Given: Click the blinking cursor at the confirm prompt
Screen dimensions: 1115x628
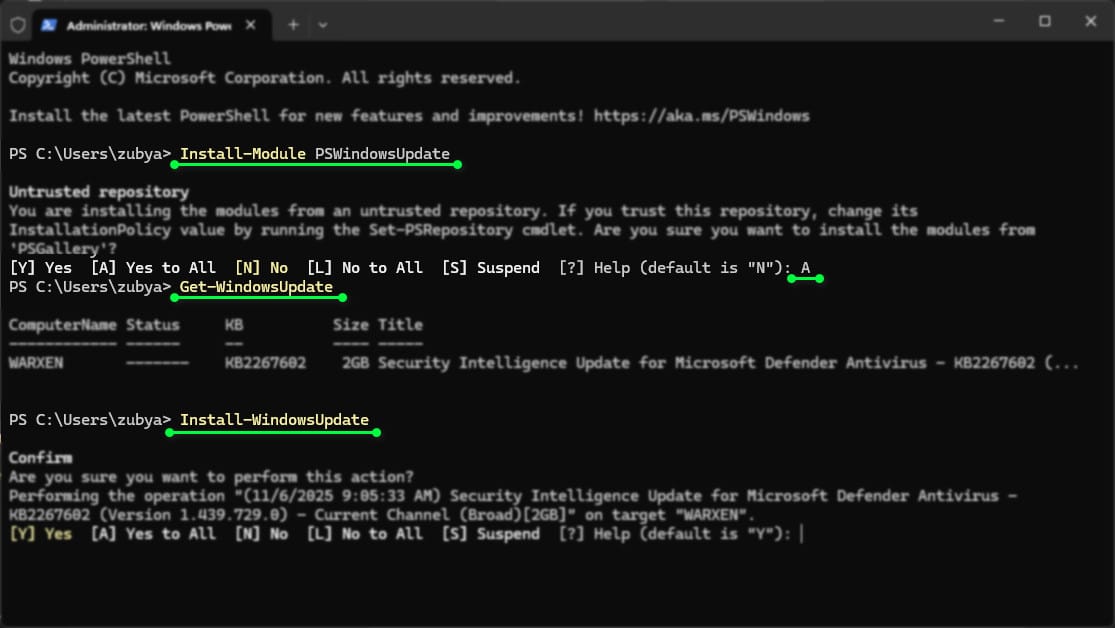Looking at the screenshot, I should [801, 533].
